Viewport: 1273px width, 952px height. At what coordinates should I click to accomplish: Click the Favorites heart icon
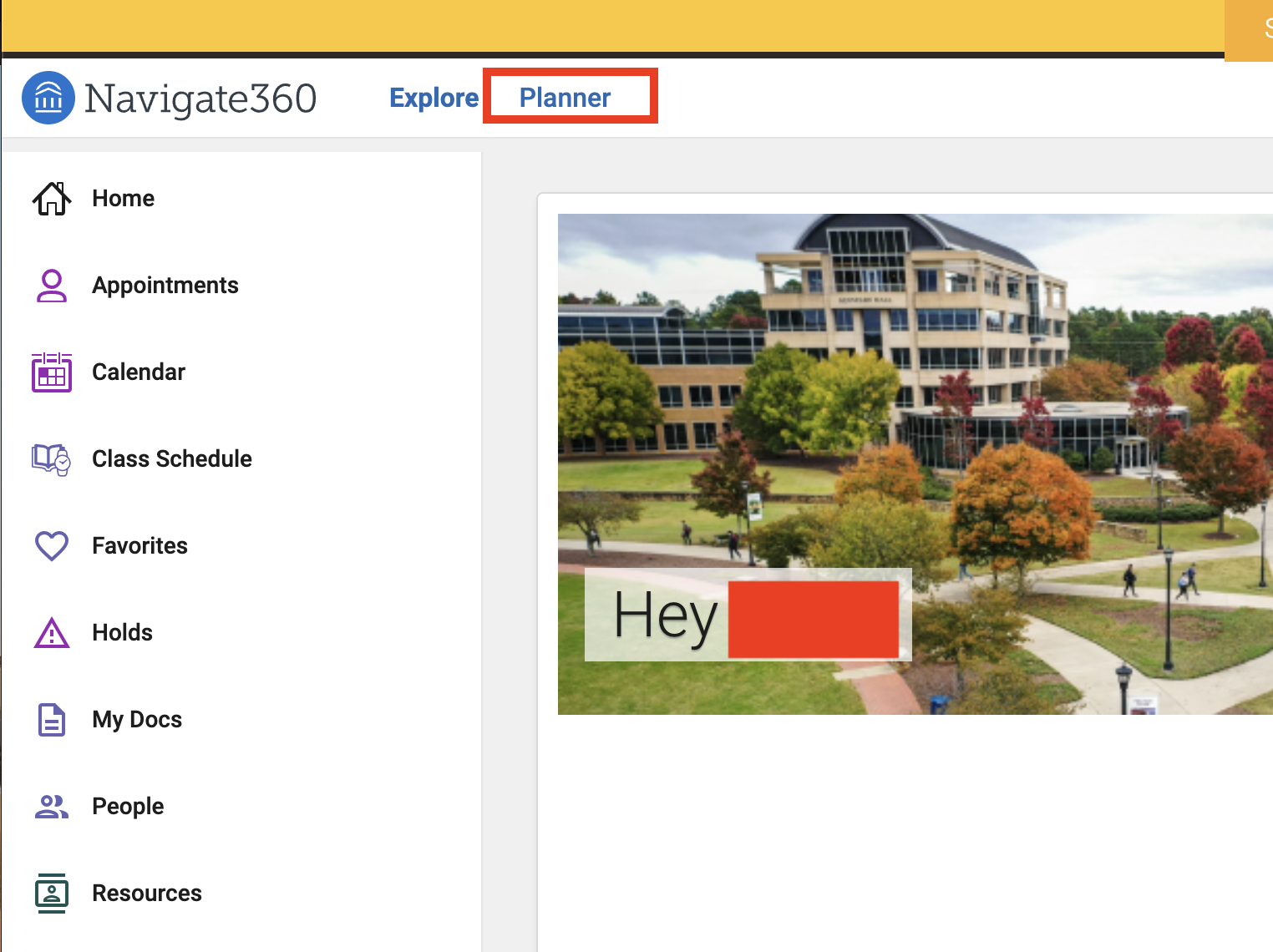(x=52, y=546)
